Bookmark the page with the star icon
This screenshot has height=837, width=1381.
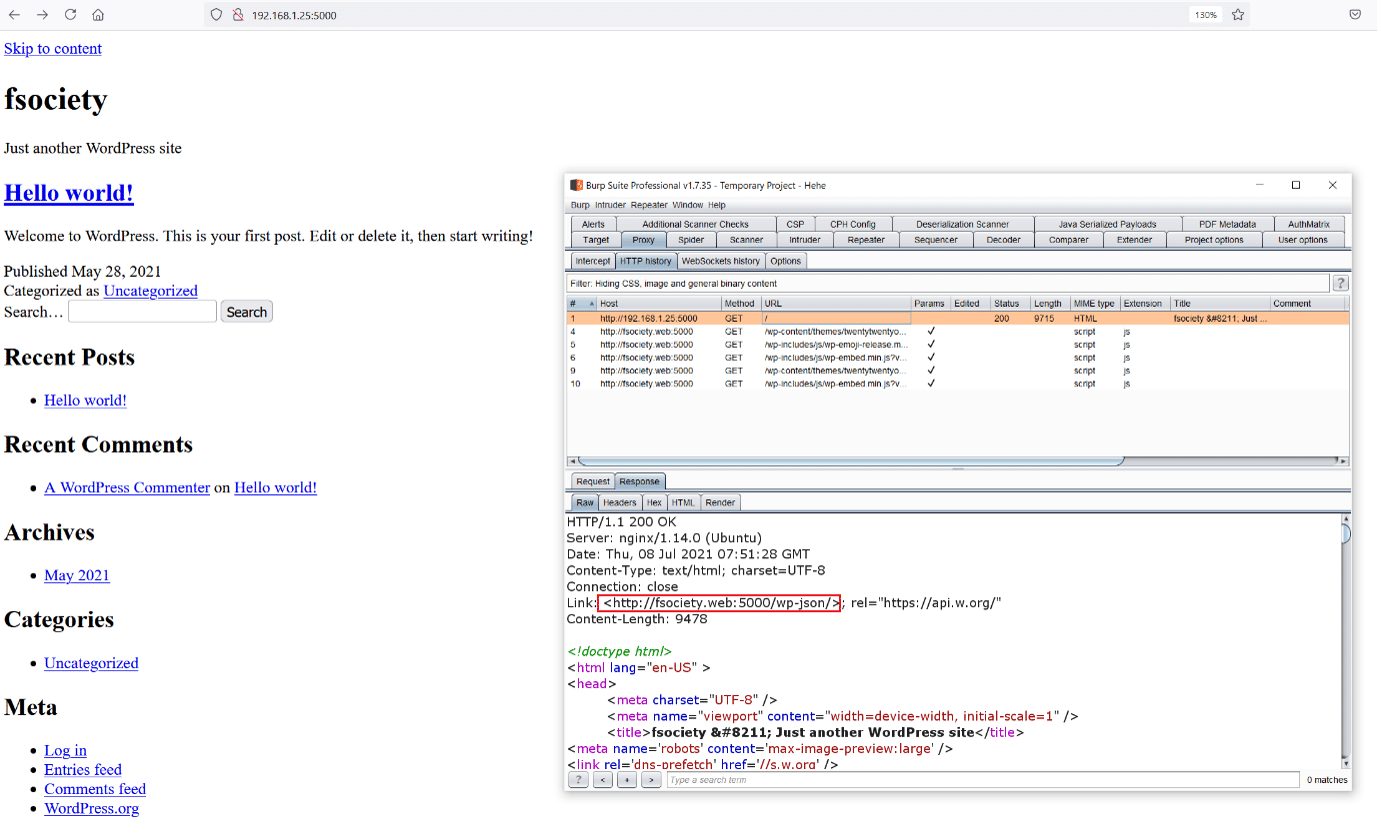click(1238, 15)
